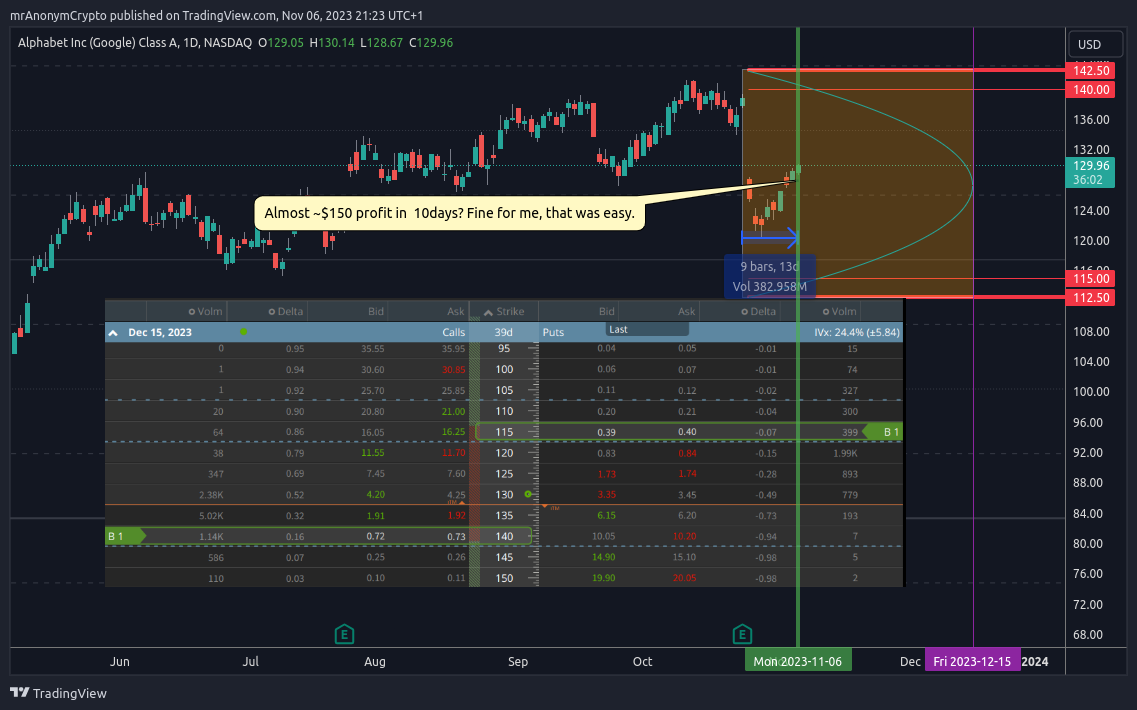The width and height of the screenshot is (1137, 710).
Task: Click the 1.91 call bid at strike 135
Action: (375, 516)
